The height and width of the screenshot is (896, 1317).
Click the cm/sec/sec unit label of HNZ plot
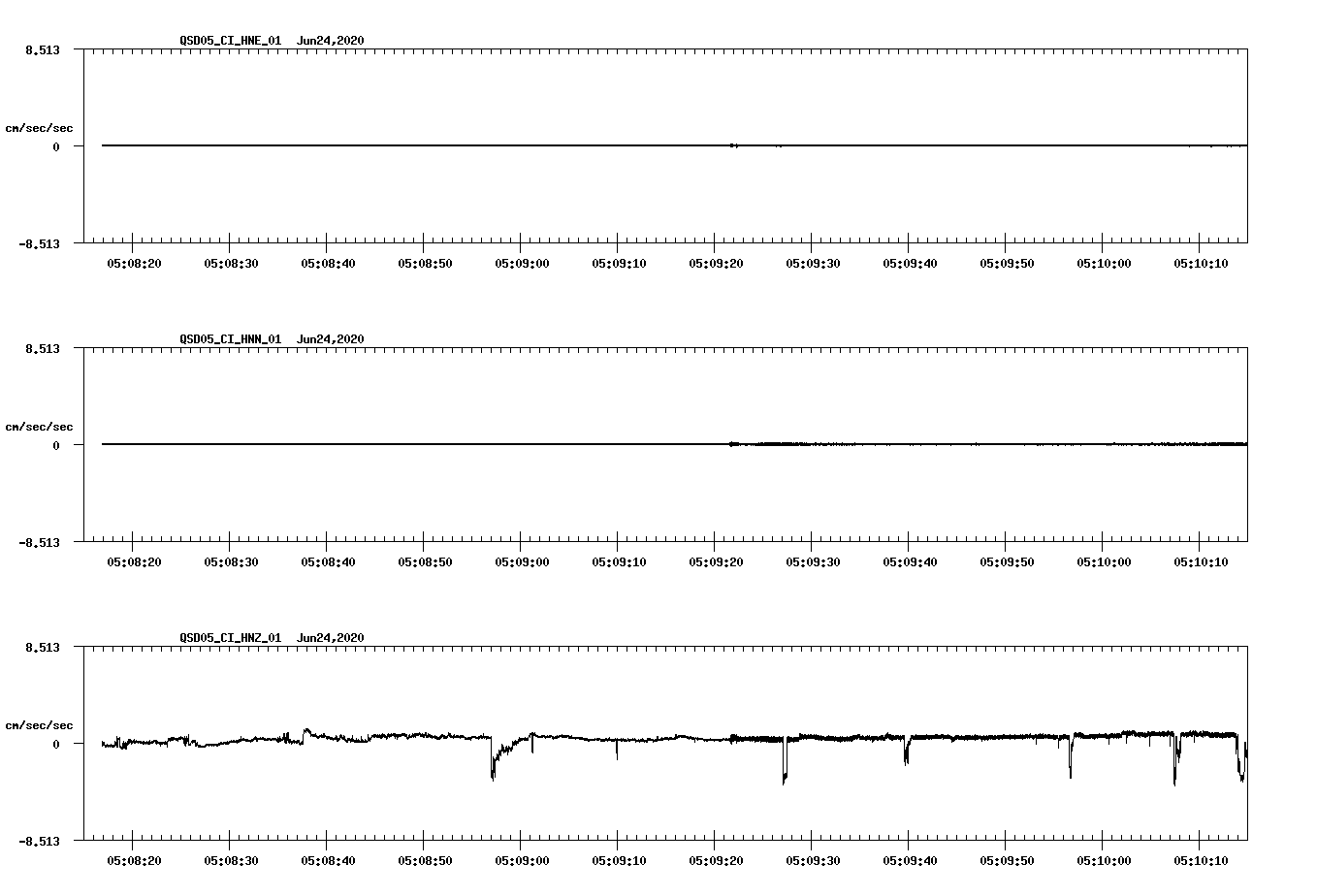(39, 725)
